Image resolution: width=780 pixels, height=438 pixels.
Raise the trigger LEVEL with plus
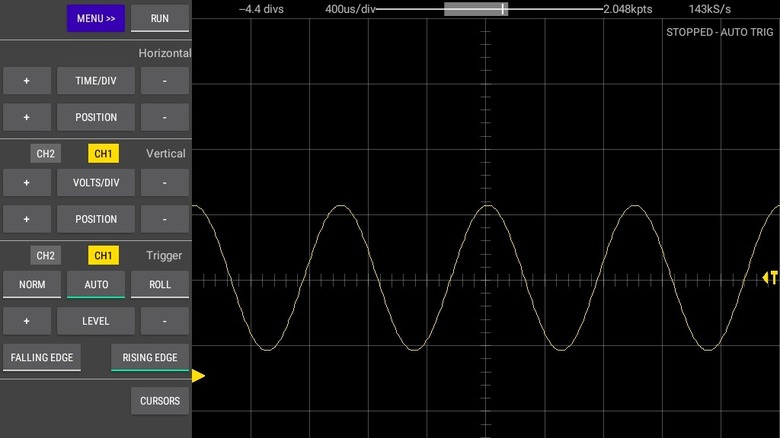tap(27, 321)
